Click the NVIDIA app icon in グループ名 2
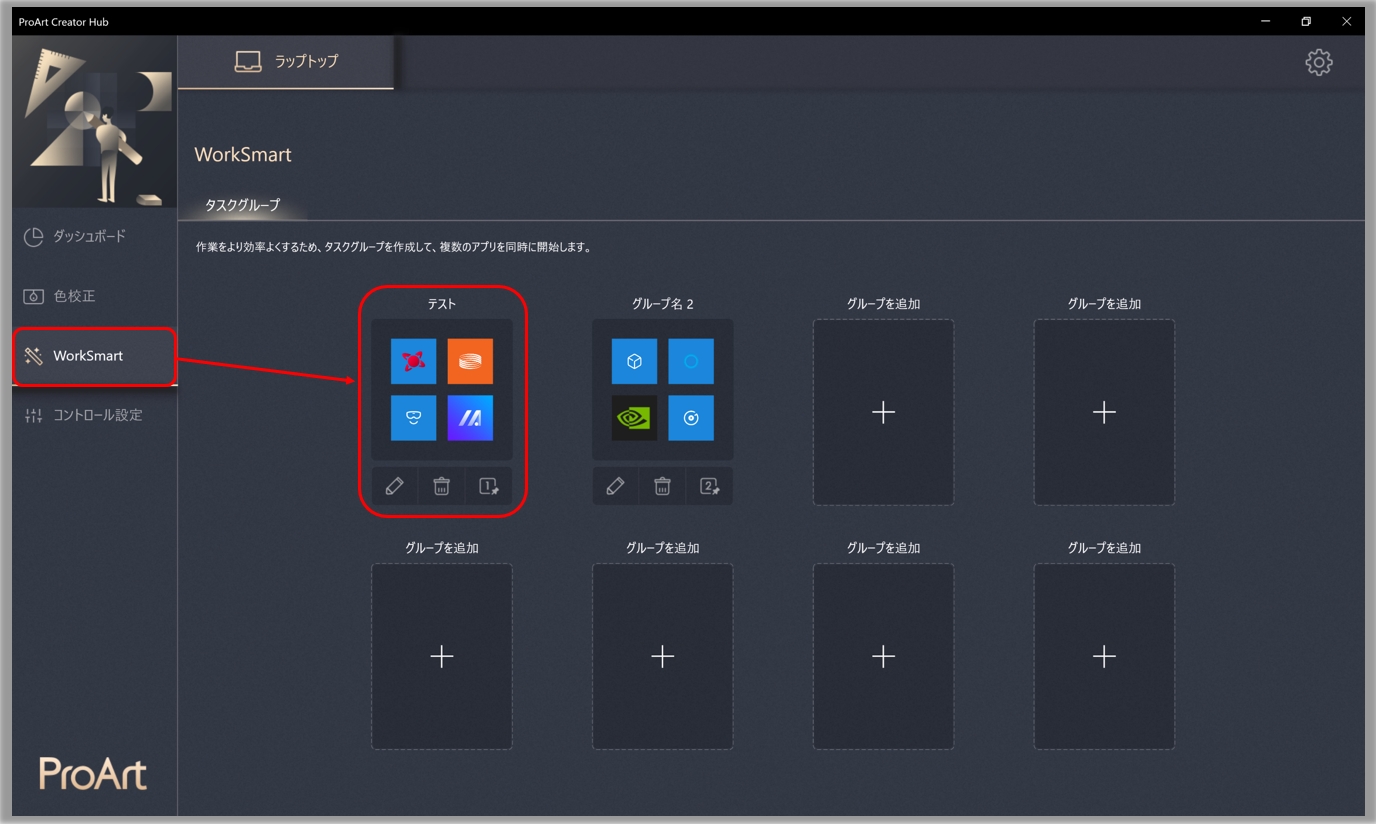Image resolution: width=1376 pixels, height=824 pixels. [x=634, y=418]
